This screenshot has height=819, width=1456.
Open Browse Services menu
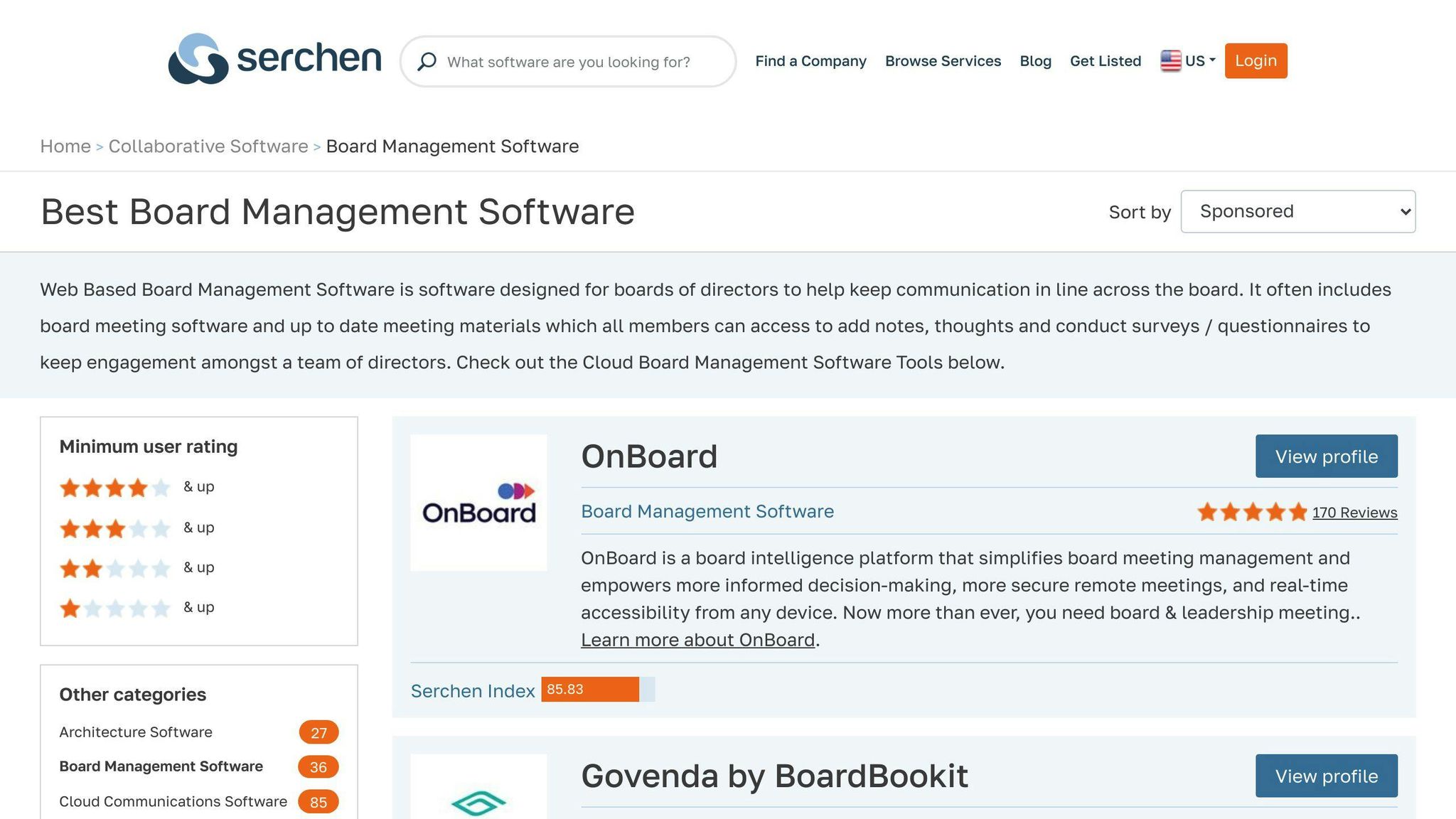coord(943,61)
